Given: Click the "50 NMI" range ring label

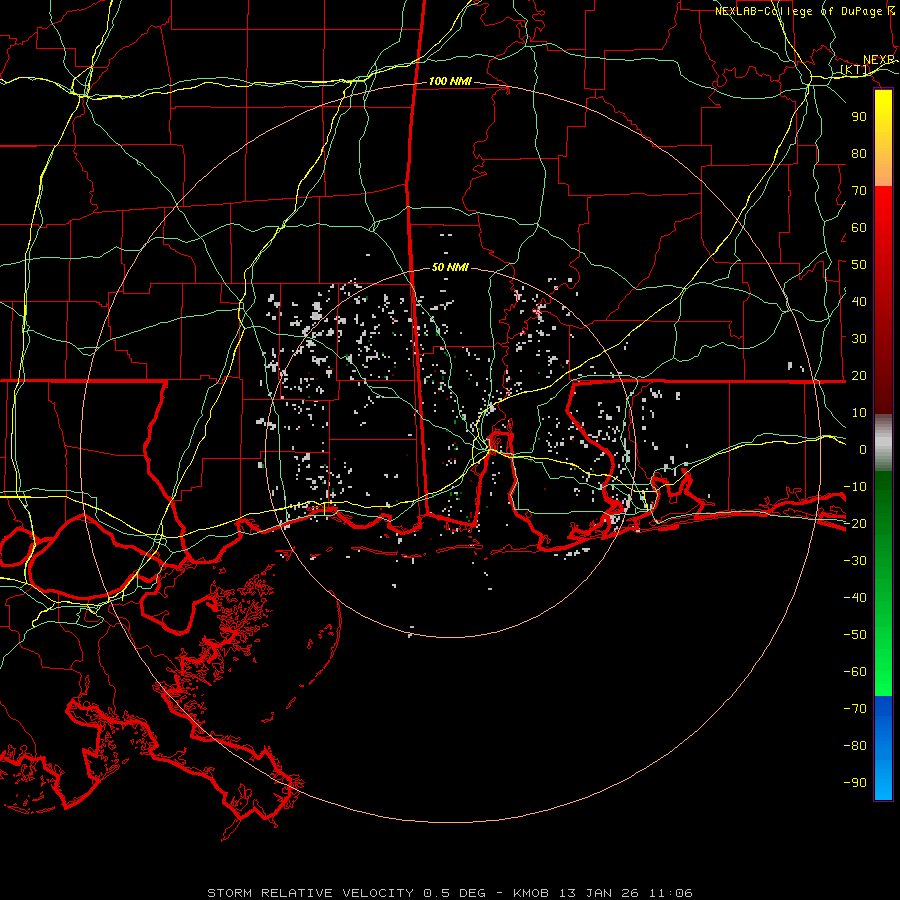Looking at the screenshot, I should pyautogui.click(x=450, y=267).
